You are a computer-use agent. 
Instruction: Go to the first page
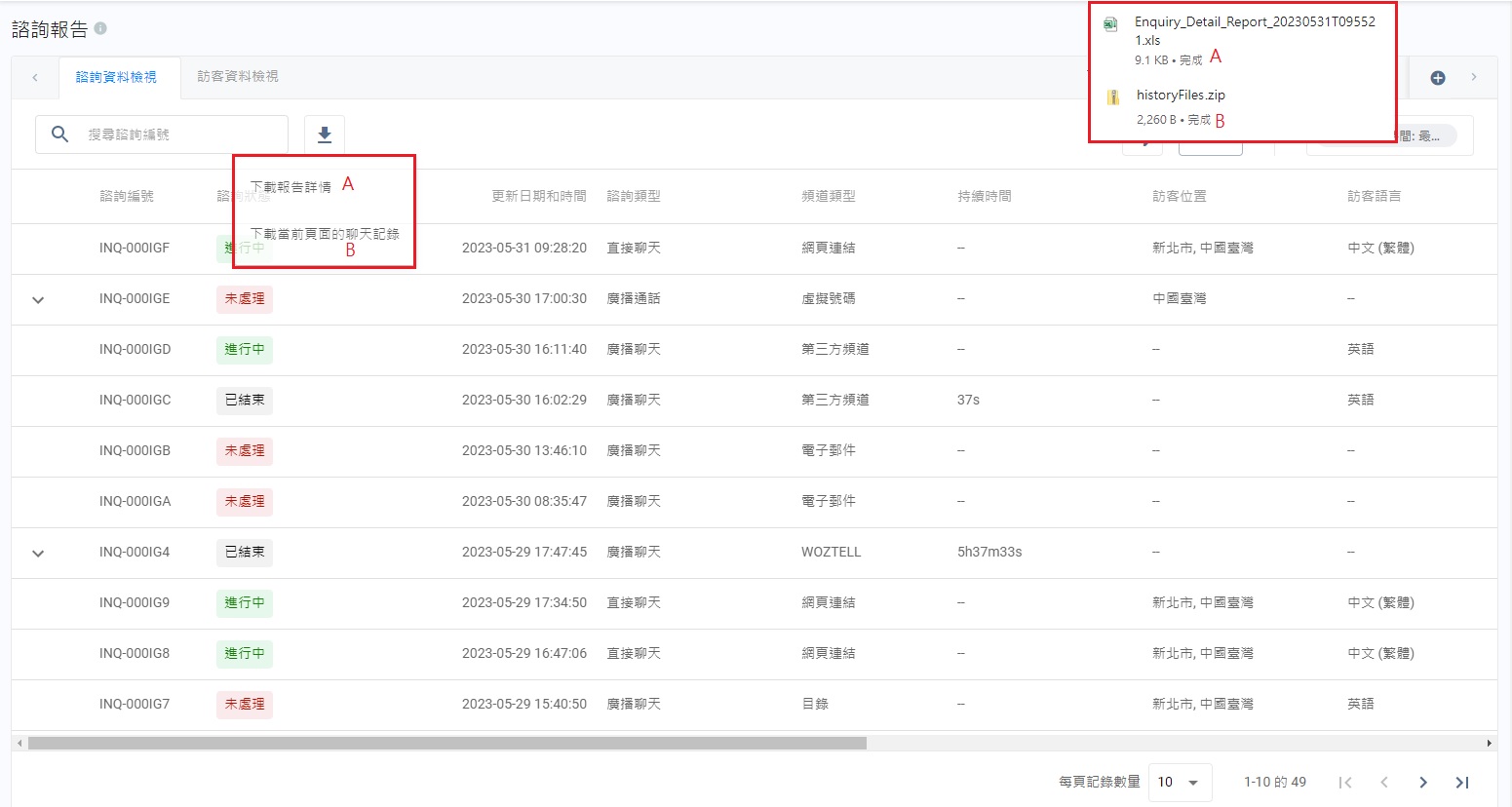(1345, 782)
